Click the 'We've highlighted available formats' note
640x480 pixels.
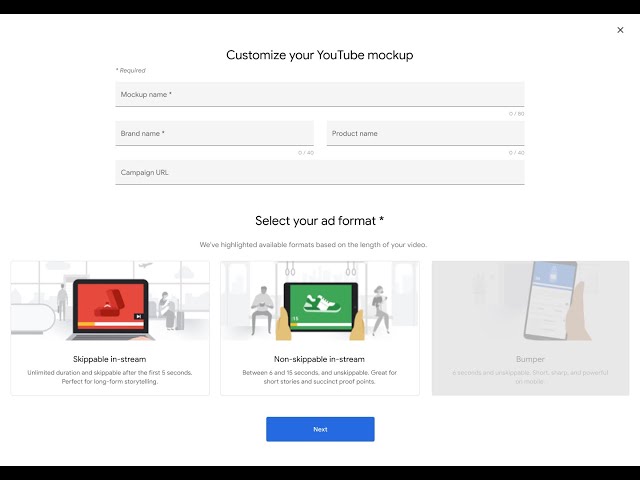(x=313, y=244)
